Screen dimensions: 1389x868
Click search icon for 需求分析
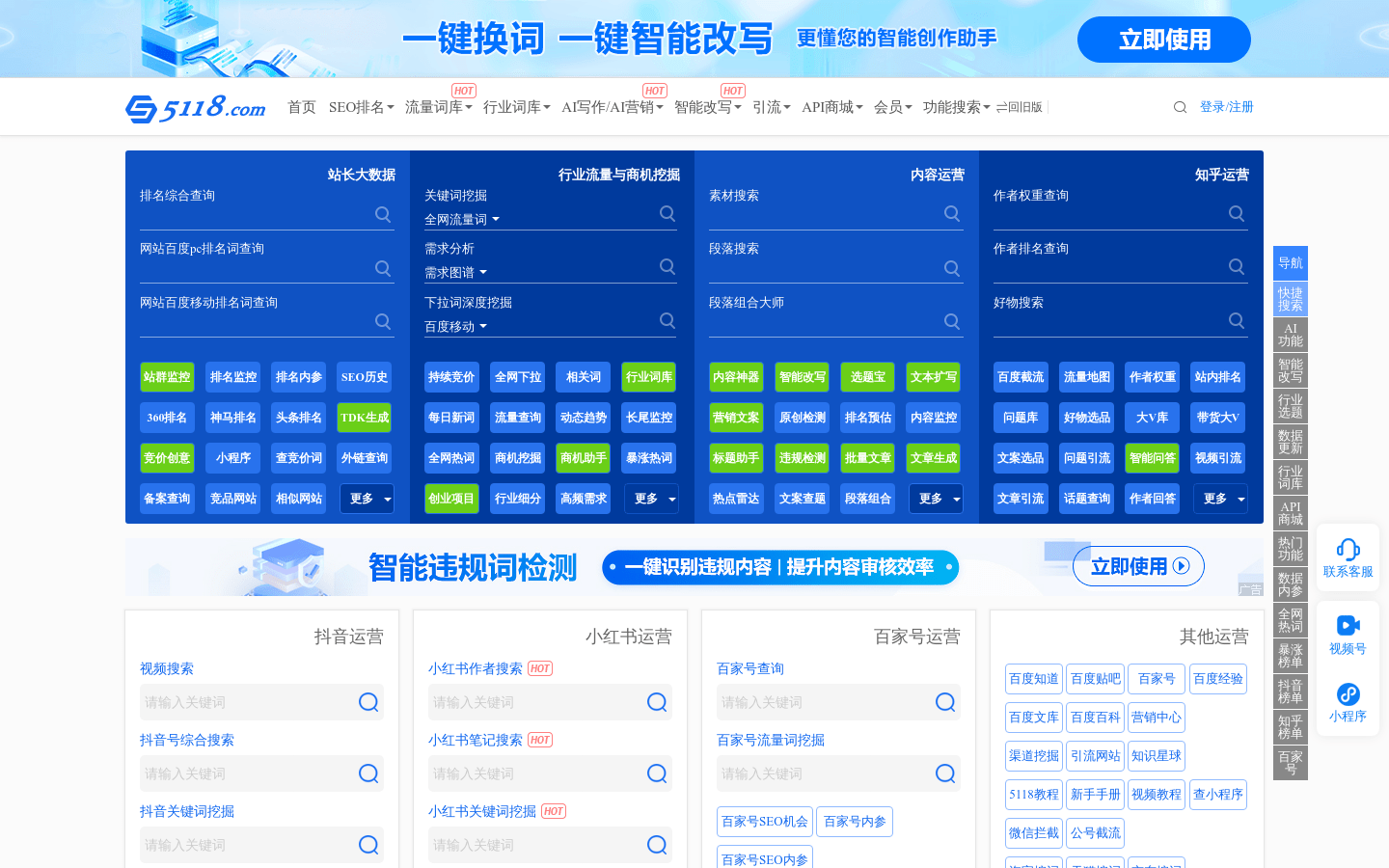(667, 266)
